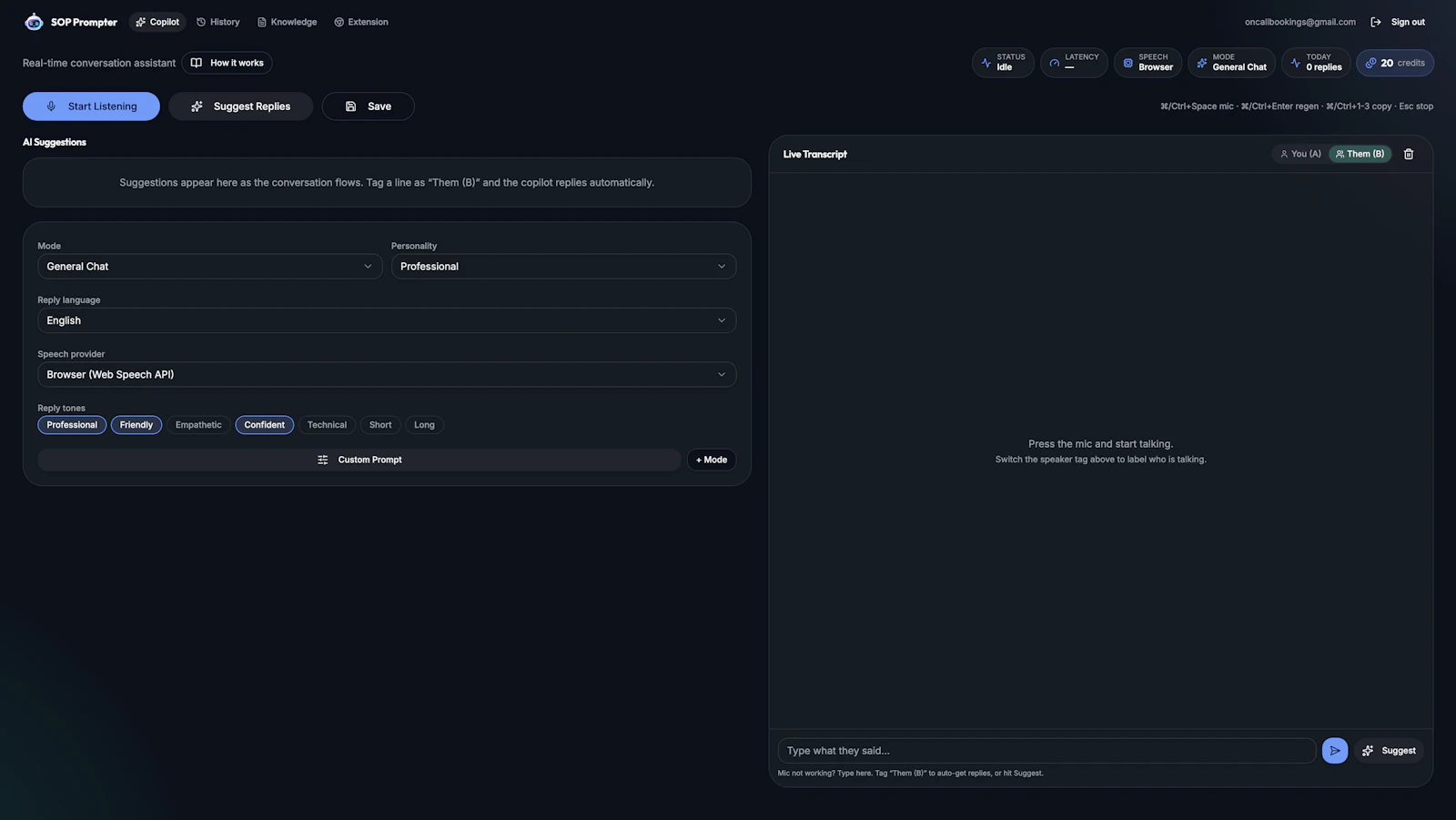Screen dimensions: 1456x820
Task: Click the Latency gauge indicator
Action: tap(1074, 63)
